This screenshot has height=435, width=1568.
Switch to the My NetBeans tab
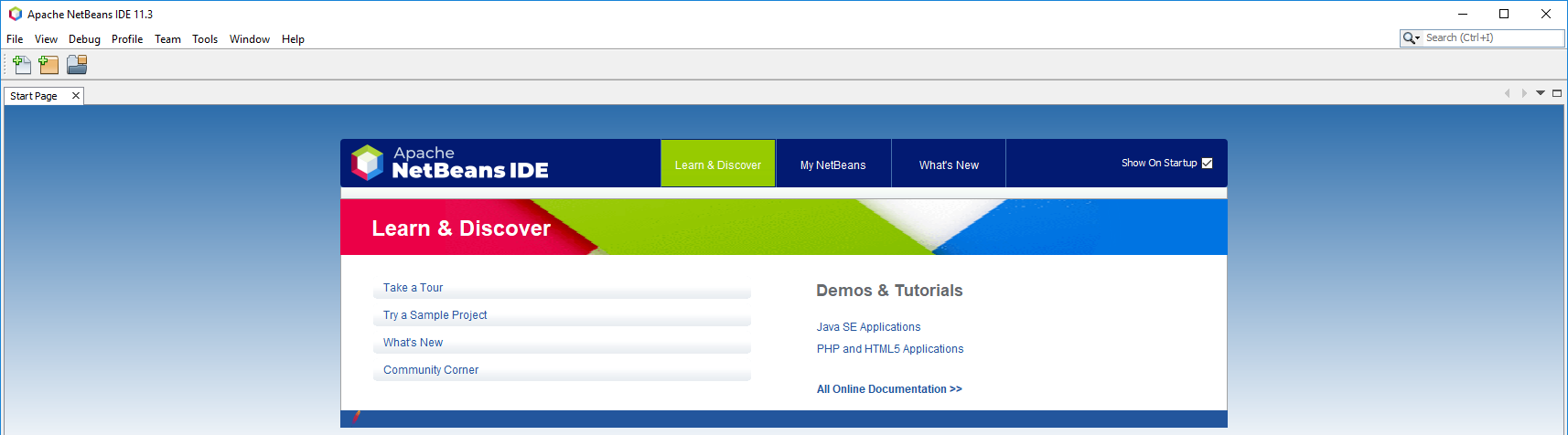pyautogui.click(x=833, y=164)
